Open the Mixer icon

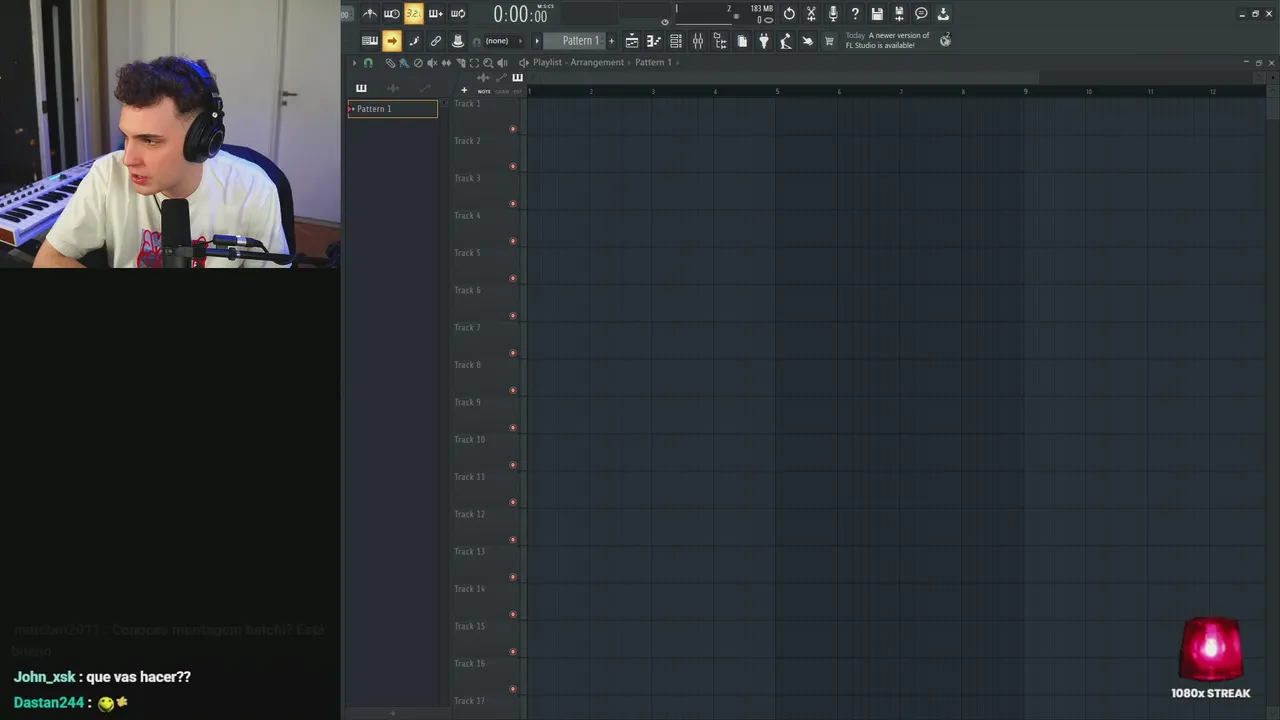tap(698, 41)
